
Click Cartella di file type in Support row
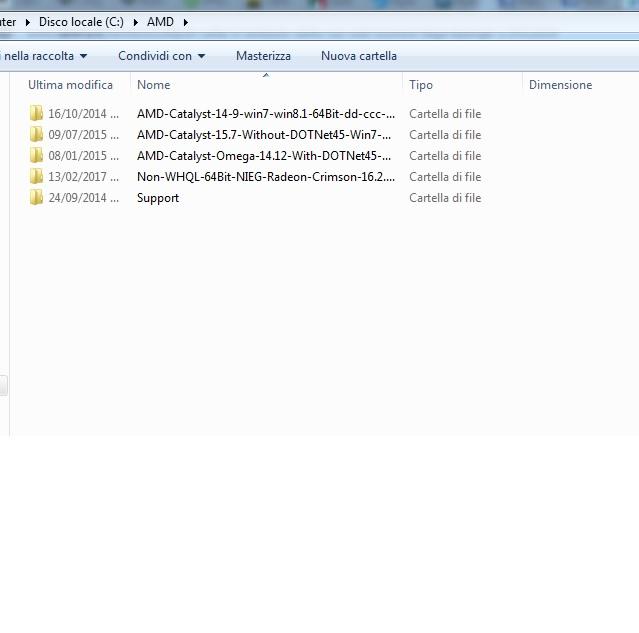click(x=445, y=198)
